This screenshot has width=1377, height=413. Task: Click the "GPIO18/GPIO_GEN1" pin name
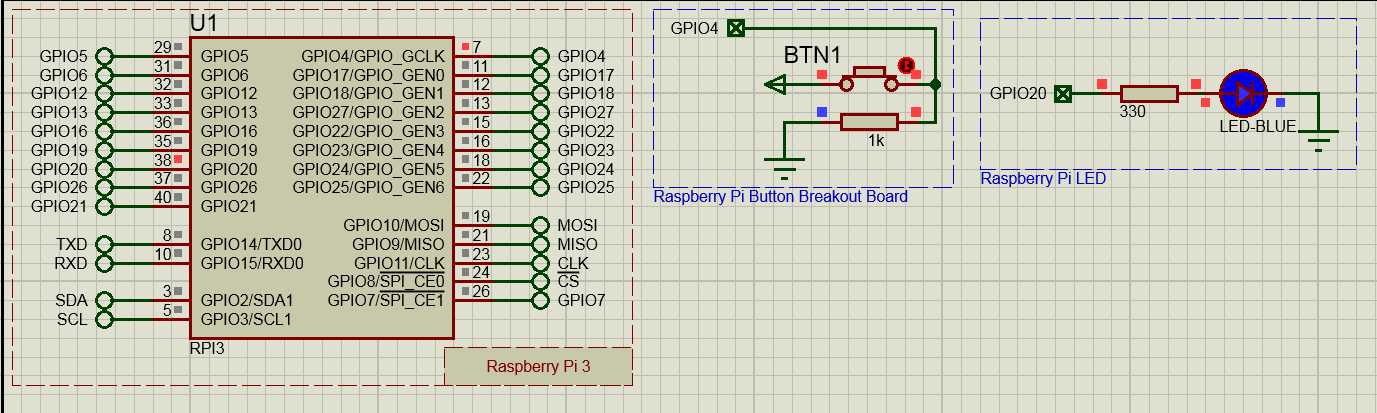point(368,94)
